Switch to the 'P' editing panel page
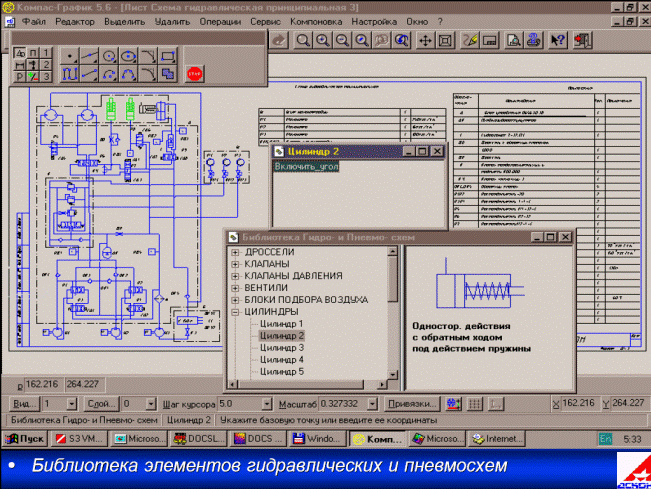The height and width of the screenshot is (489, 651). coord(20,77)
